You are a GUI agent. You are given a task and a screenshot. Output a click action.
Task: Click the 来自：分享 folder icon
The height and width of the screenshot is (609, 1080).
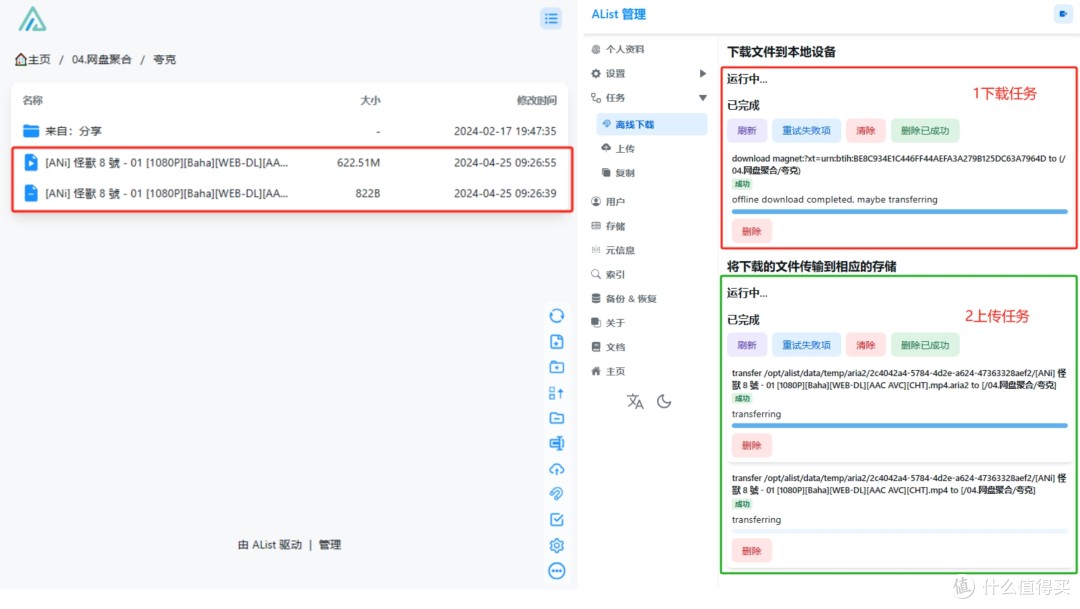[31, 131]
